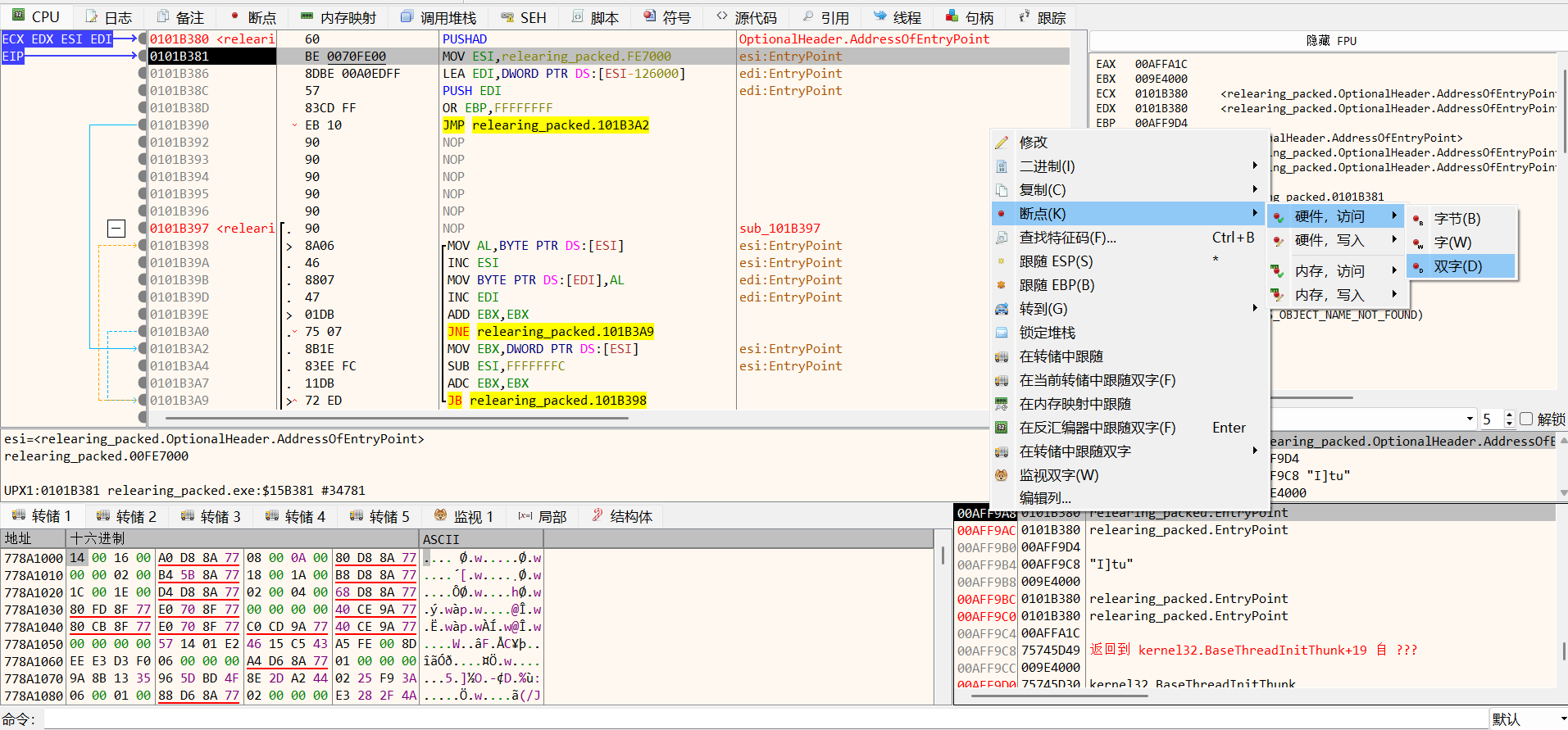Click the 查找特征码(F) search icon
This screenshot has height=730, width=1568.
click(1001, 238)
